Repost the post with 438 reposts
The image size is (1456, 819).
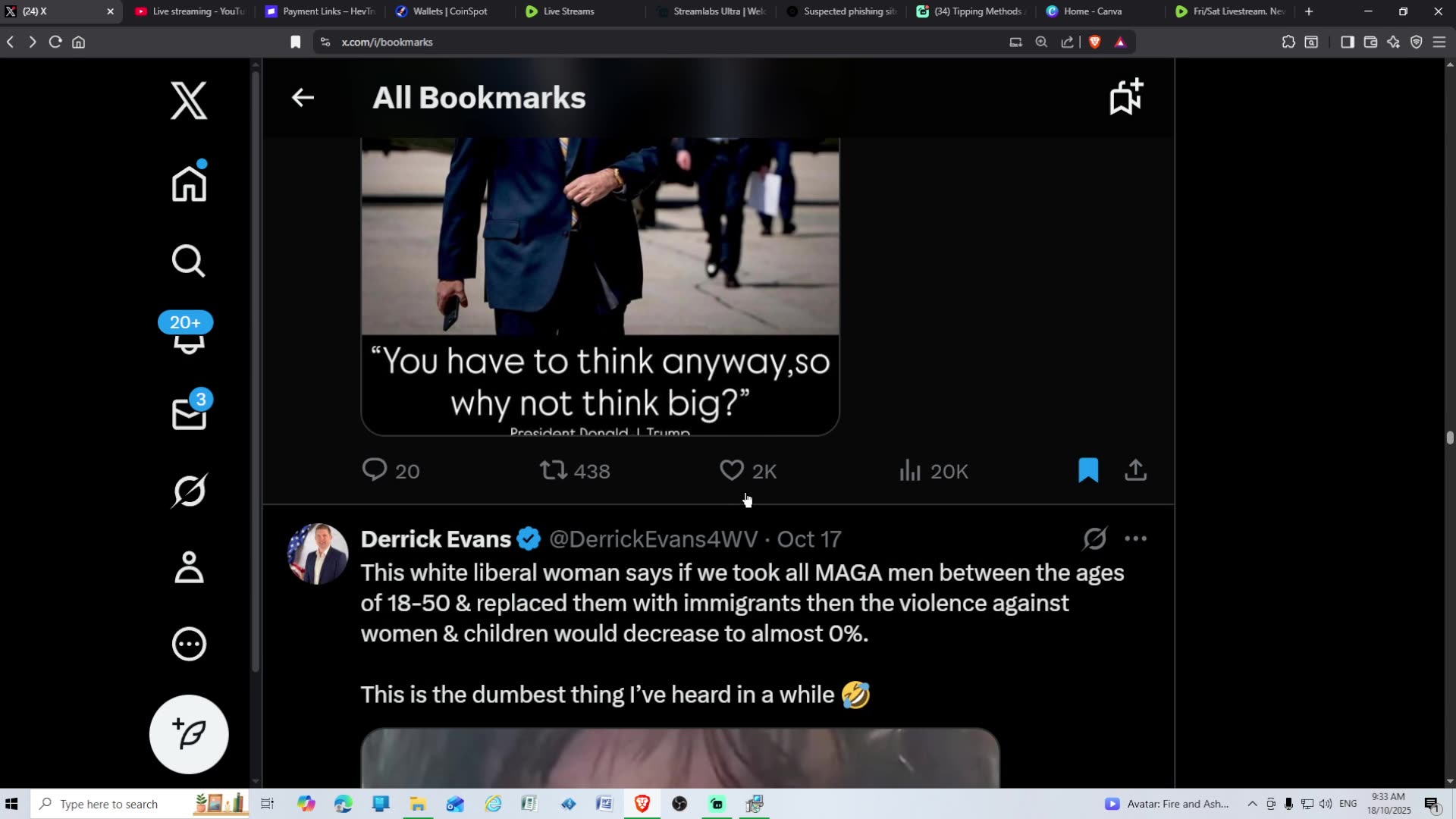click(x=575, y=471)
